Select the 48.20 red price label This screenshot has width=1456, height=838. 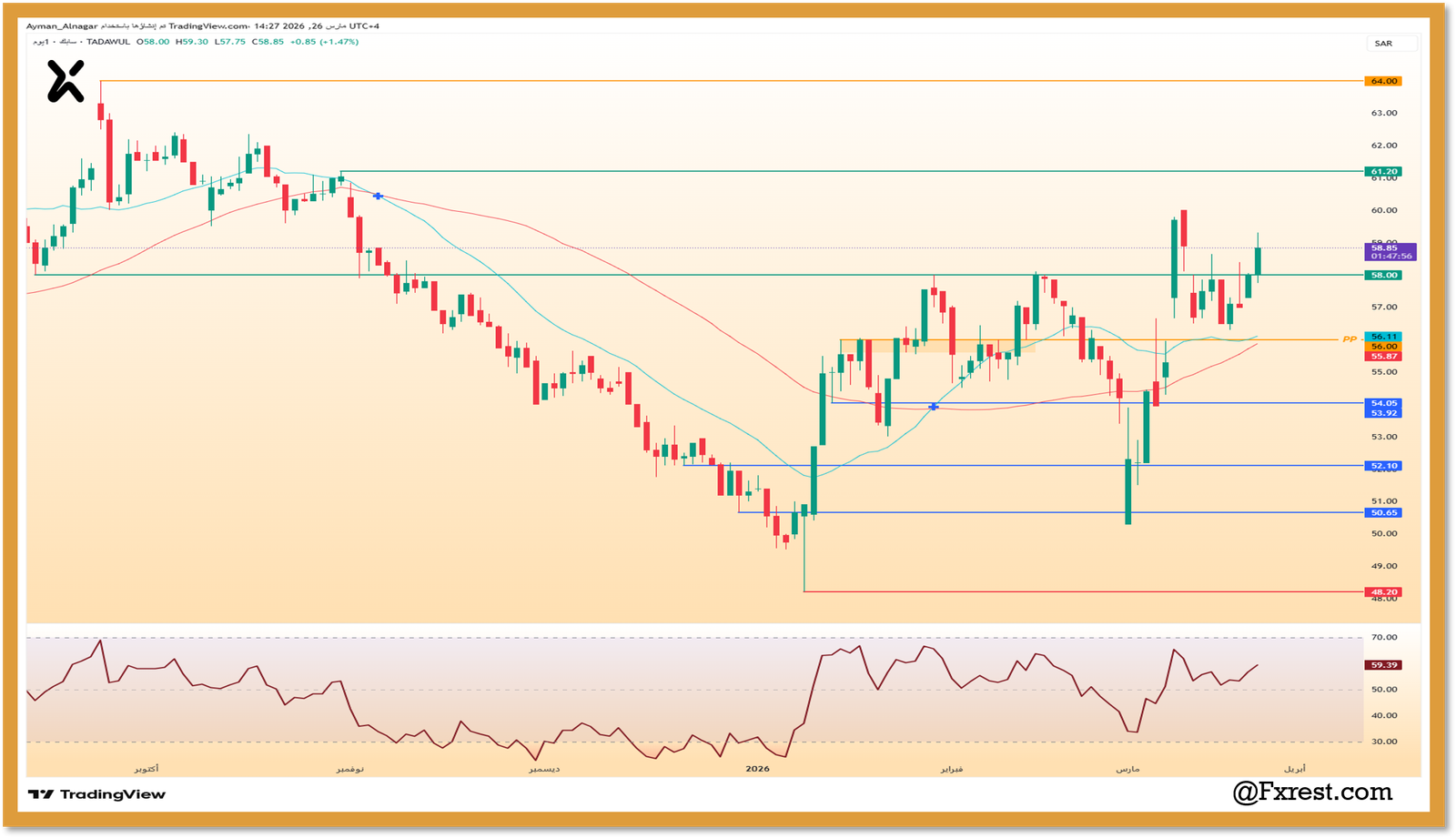pos(1383,591)
